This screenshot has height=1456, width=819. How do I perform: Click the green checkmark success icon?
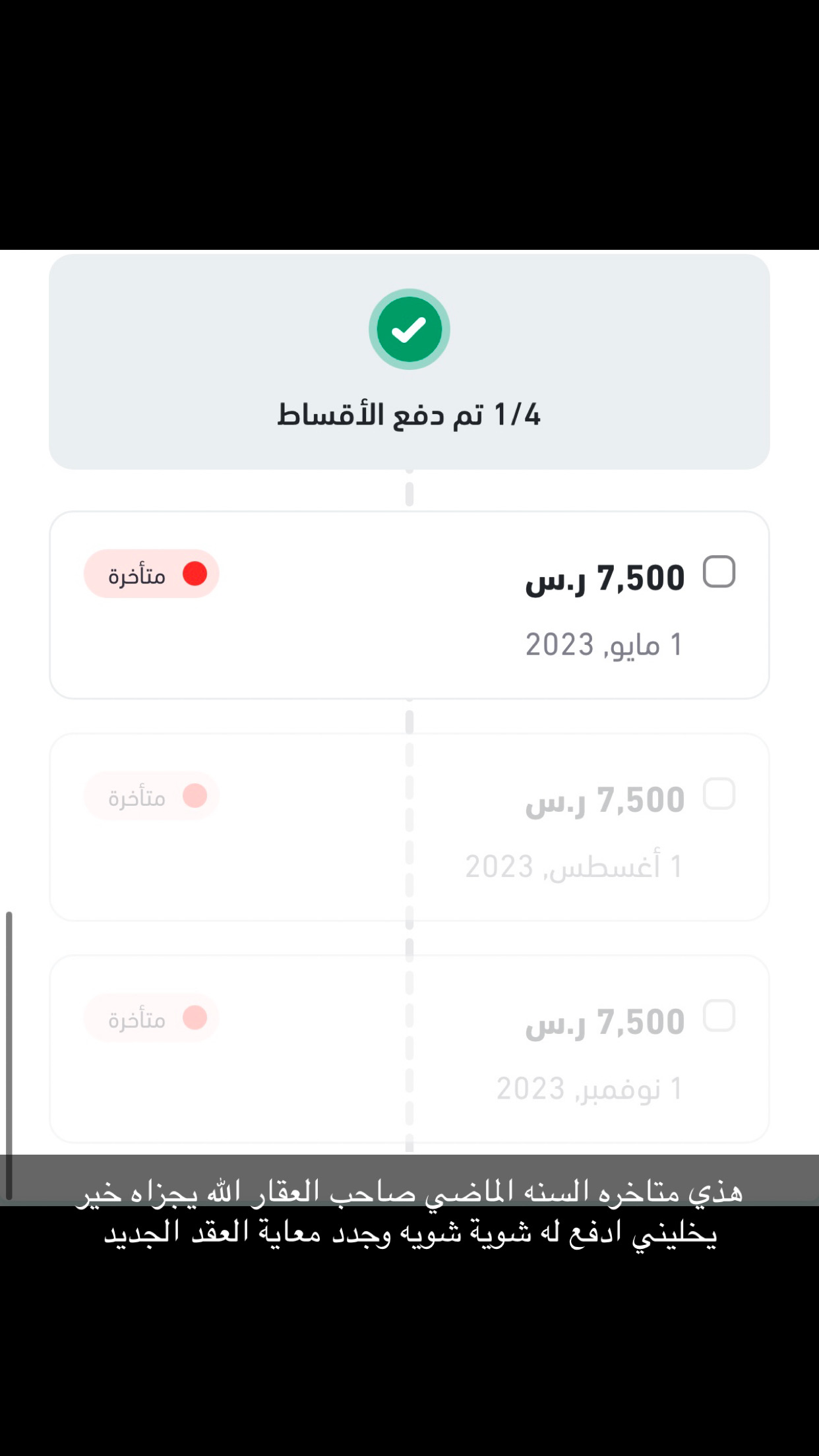409,329
